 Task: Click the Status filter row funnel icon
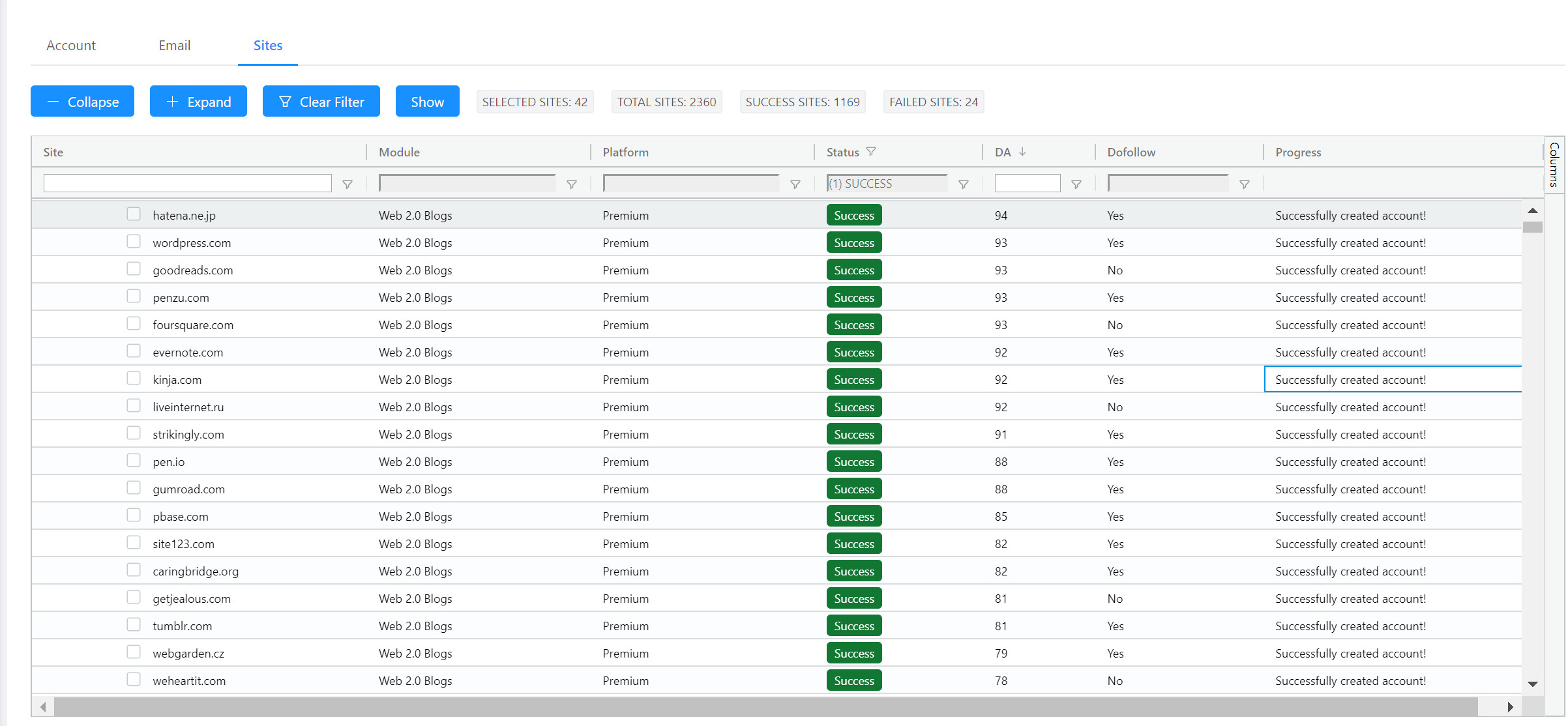coord(964,184)
